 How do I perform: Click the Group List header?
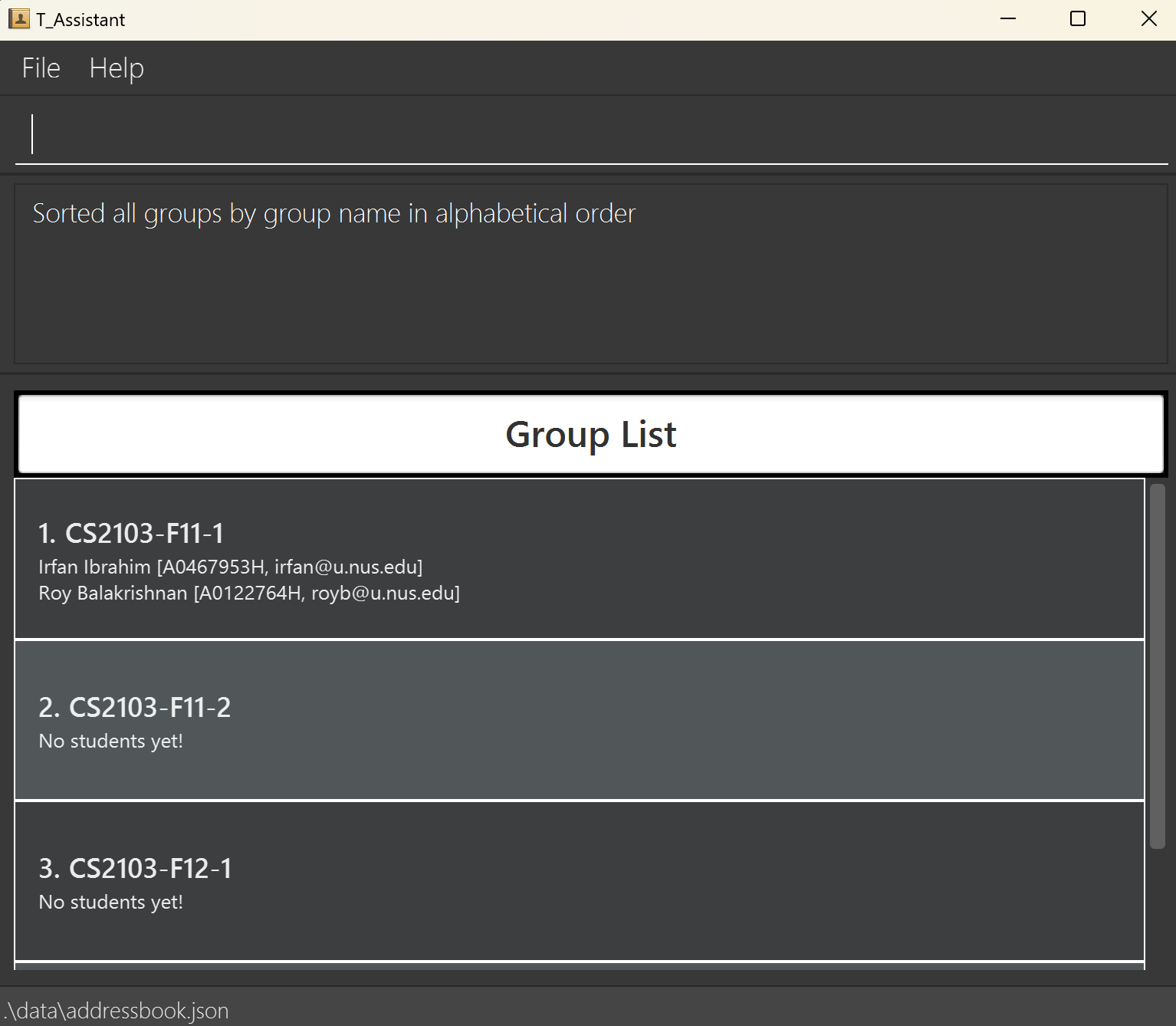coord(590,434)
